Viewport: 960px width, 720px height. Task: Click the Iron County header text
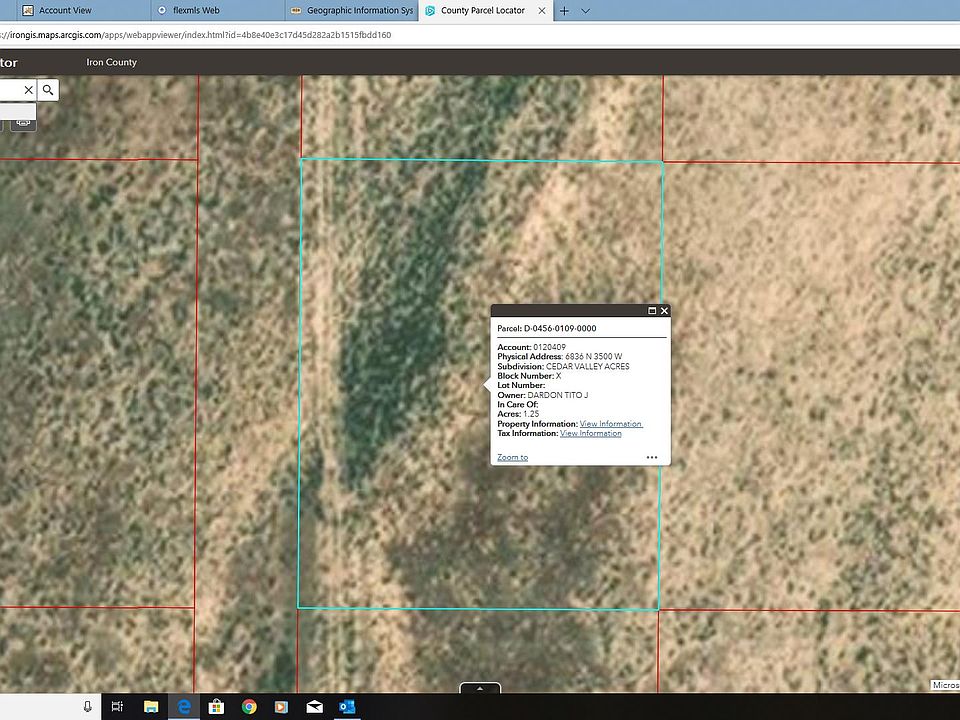coord(111,62)
